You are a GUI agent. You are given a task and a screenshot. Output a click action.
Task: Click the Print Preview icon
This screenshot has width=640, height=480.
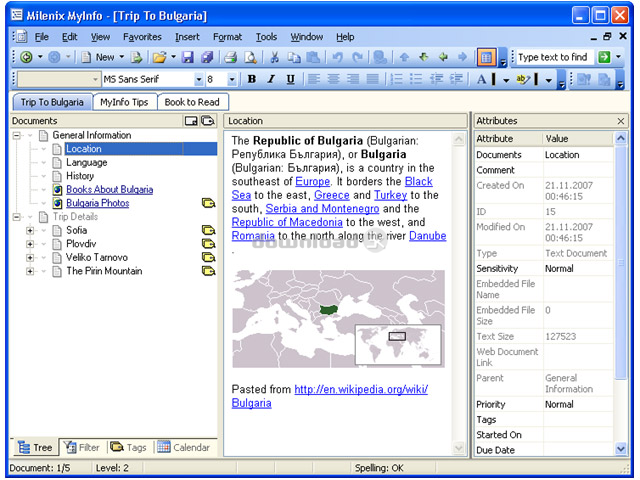[x=250, y=57]
